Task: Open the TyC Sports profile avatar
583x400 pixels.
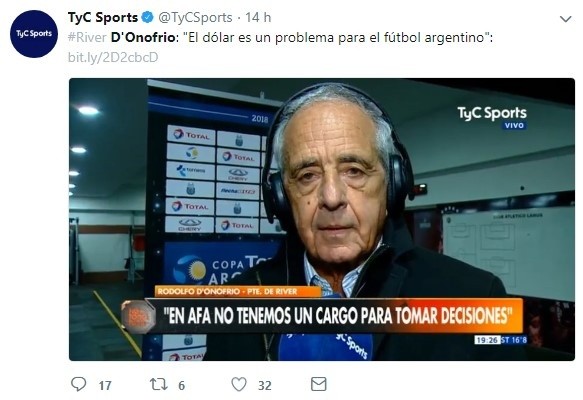Action: pyautogui.click(x=34, y=34)
